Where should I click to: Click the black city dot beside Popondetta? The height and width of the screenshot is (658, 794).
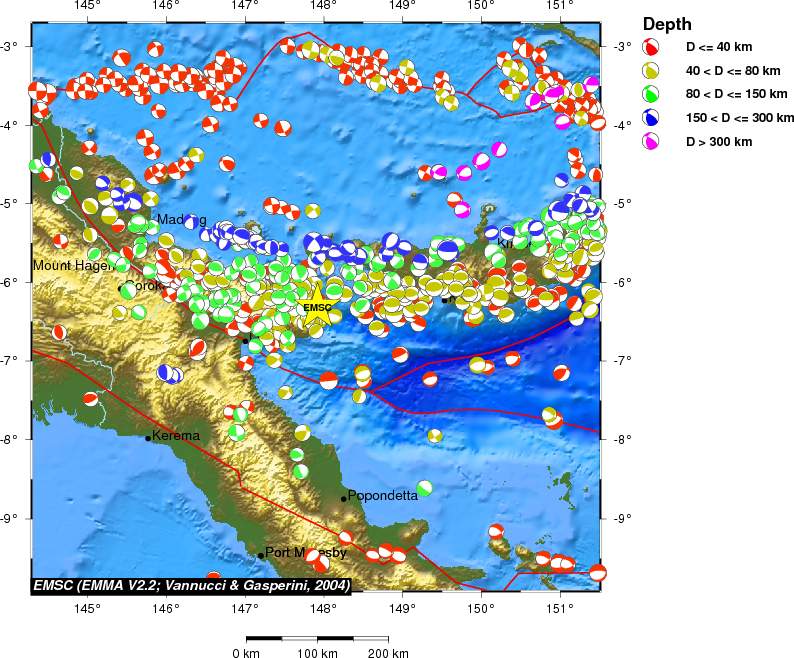coord(343,498)
